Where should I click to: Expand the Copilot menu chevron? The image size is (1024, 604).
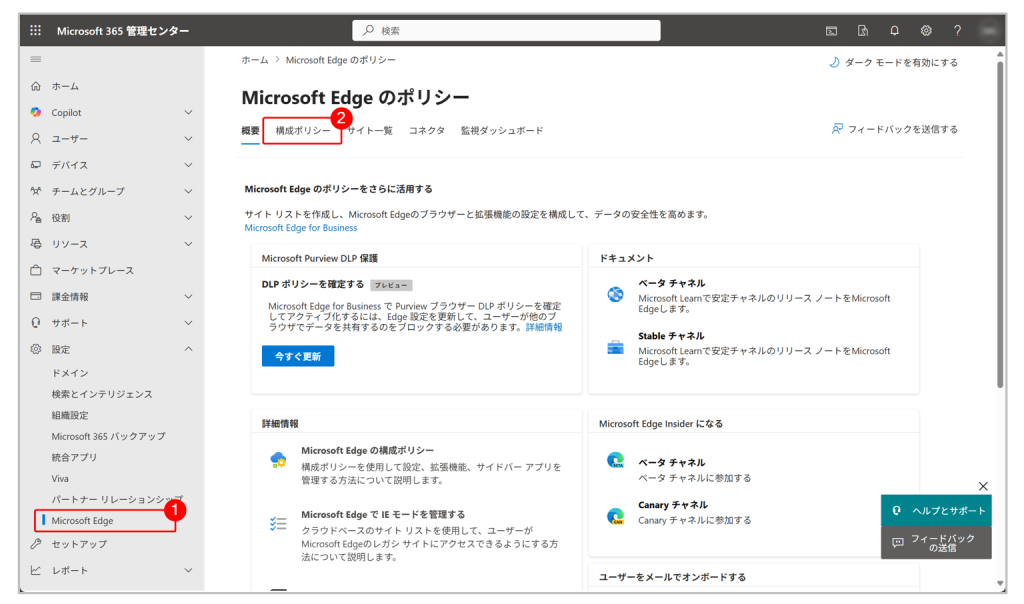pyautogui.click(x=188, y=112)
